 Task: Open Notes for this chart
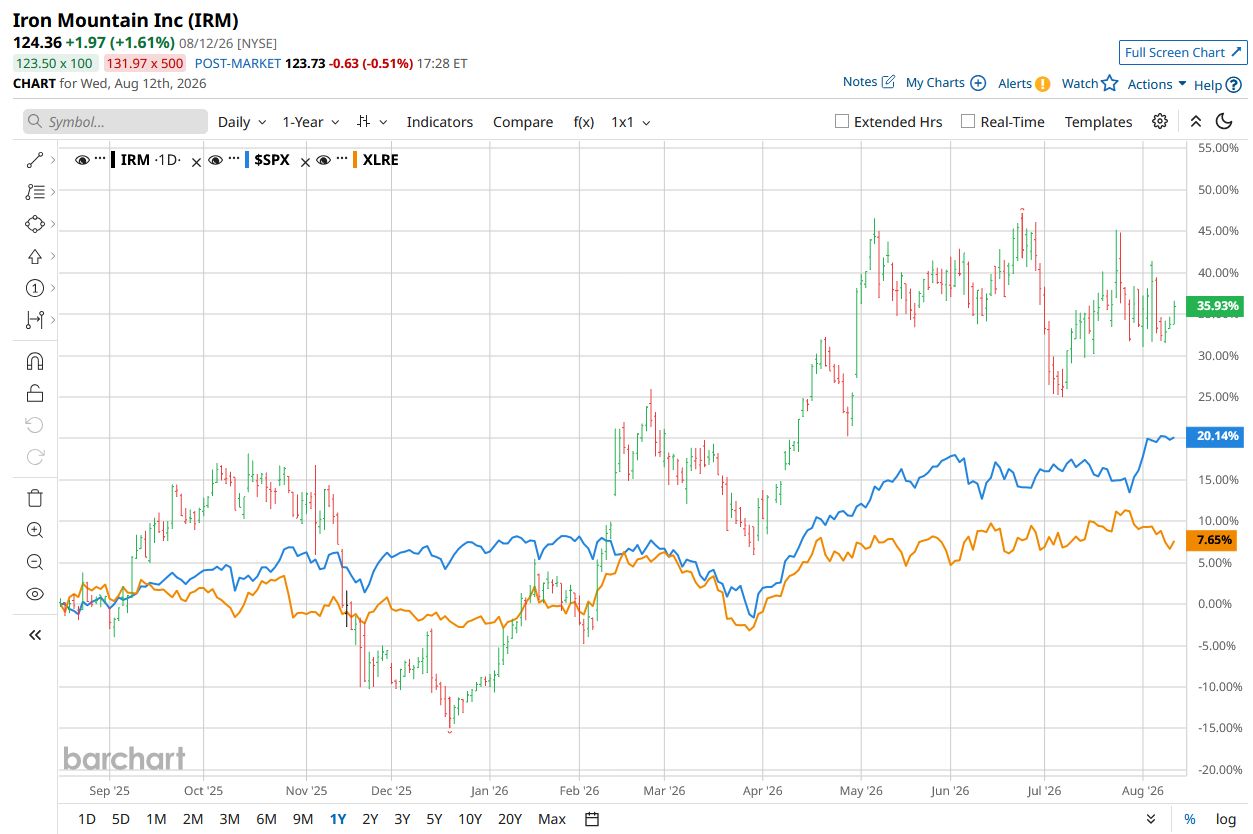coord(869,82)
